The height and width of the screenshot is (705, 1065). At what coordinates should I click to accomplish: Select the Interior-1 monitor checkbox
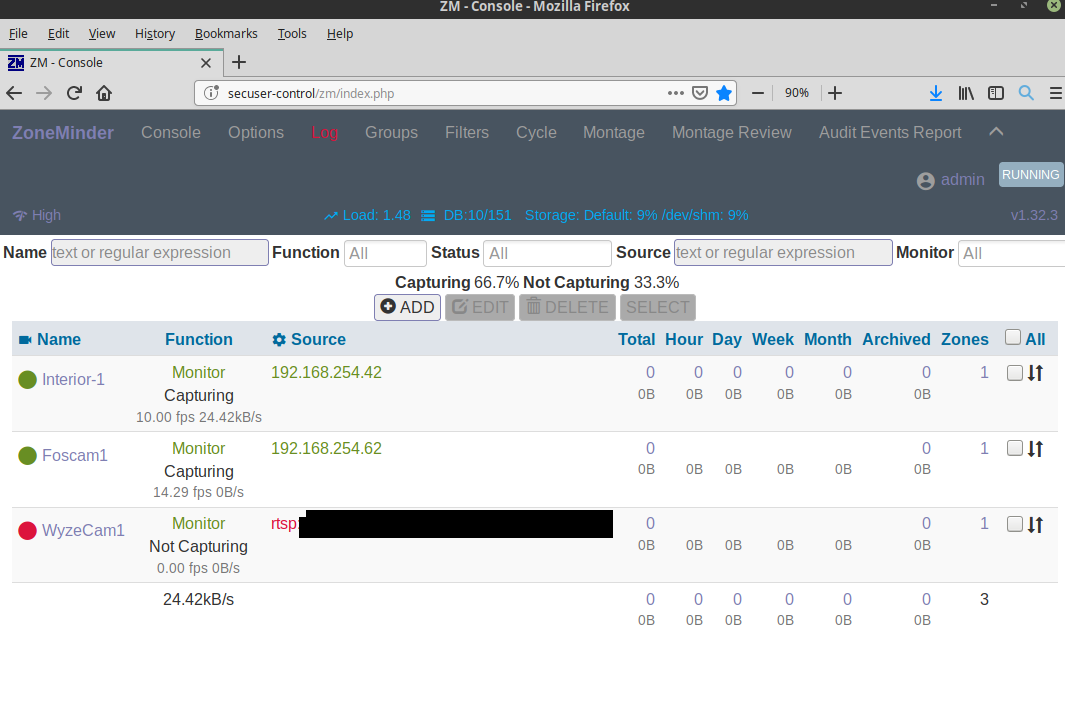pos(1015,373)
